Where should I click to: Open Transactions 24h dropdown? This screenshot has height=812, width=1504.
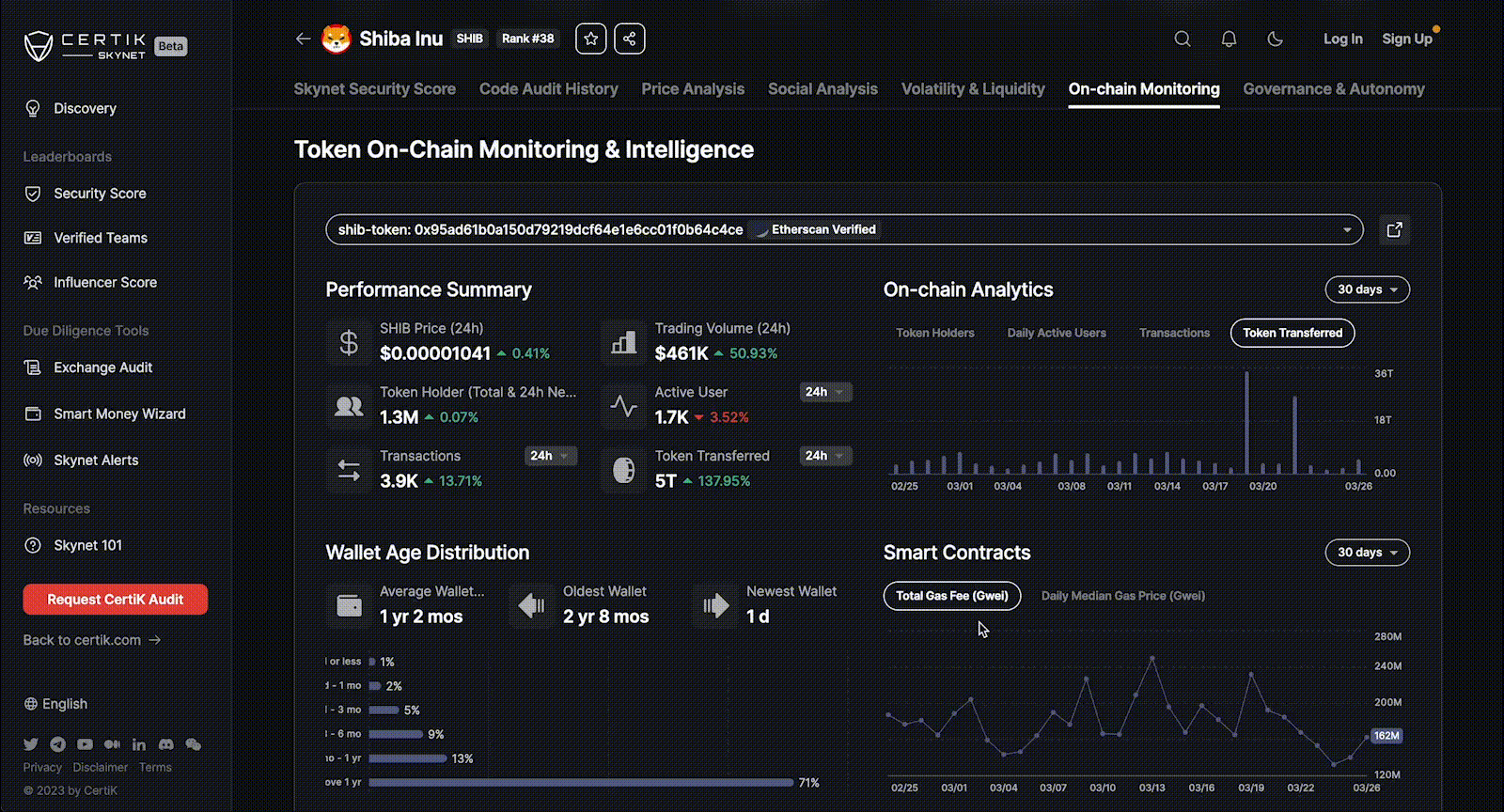551,456
